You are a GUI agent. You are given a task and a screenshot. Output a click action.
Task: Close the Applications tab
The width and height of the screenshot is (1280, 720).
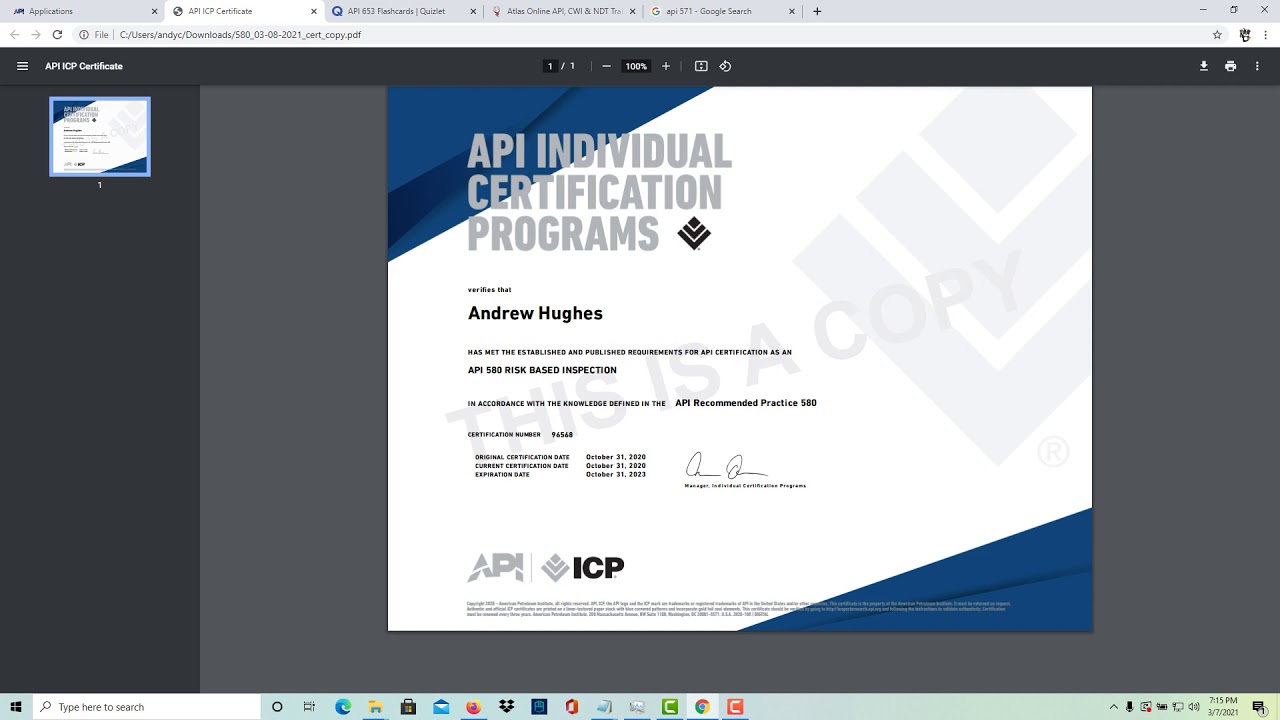pyautogui.click(x=154, y=11)
